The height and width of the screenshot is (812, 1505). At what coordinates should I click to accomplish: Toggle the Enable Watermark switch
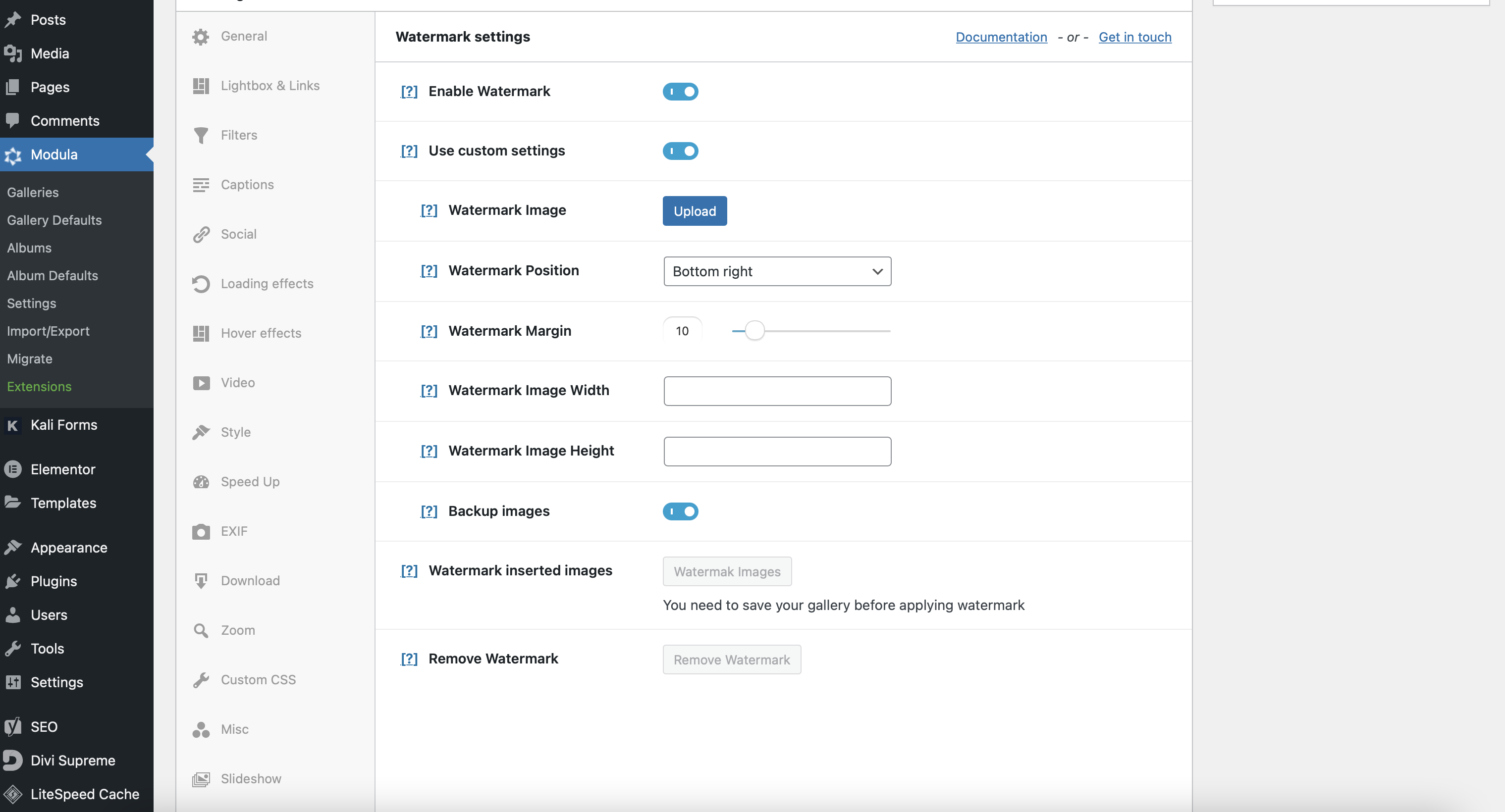pos(680,92)
